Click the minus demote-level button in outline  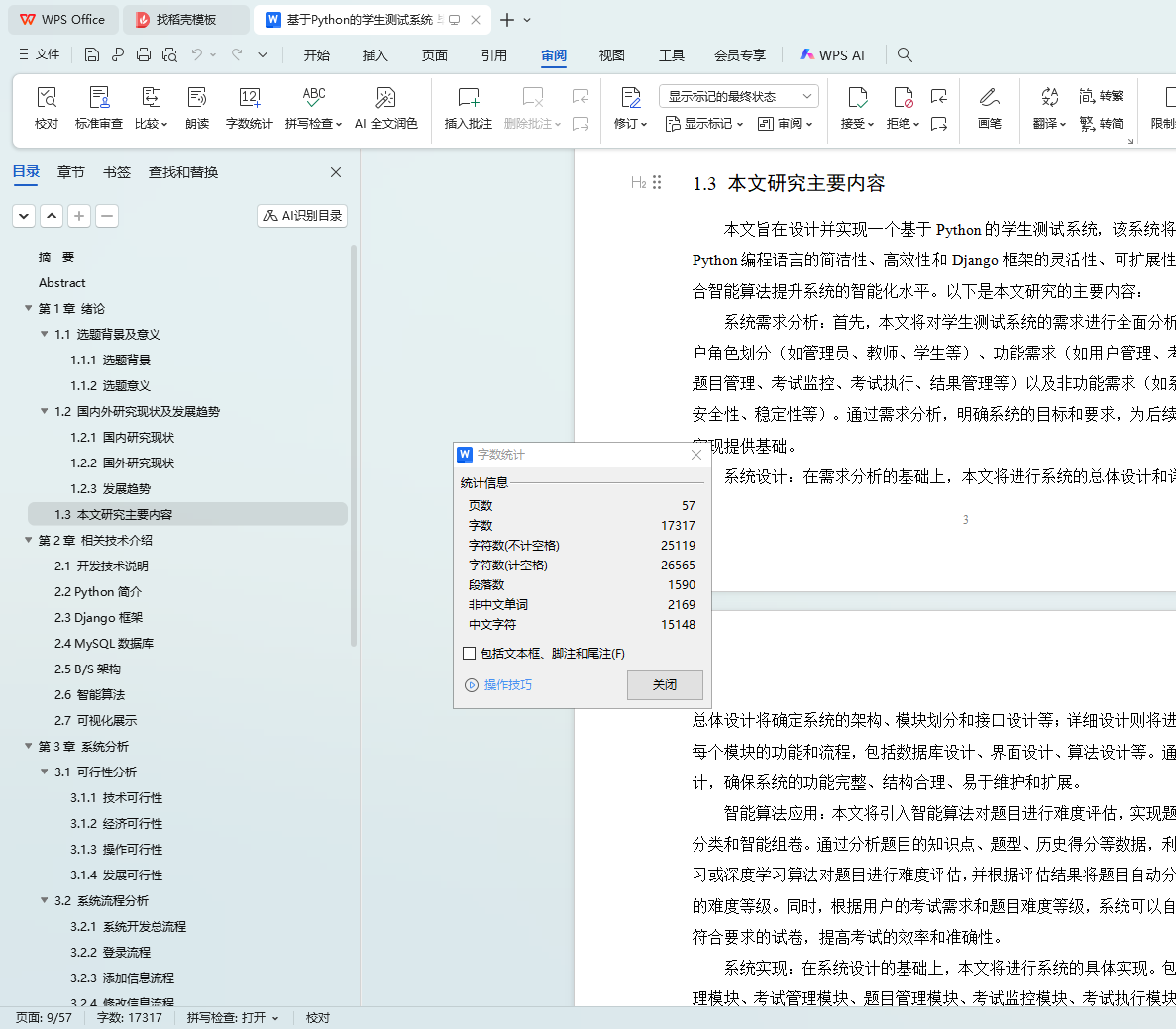tap(107, 216)
